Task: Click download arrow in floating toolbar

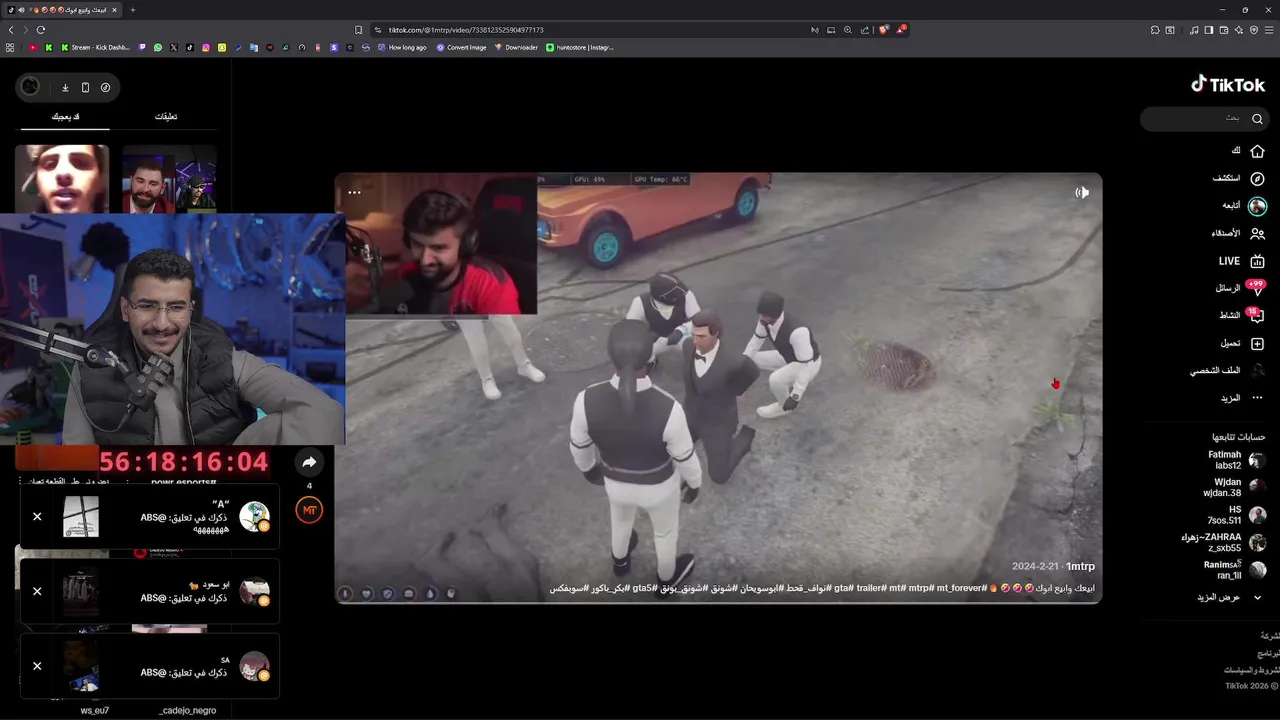Action: point(65,87)
